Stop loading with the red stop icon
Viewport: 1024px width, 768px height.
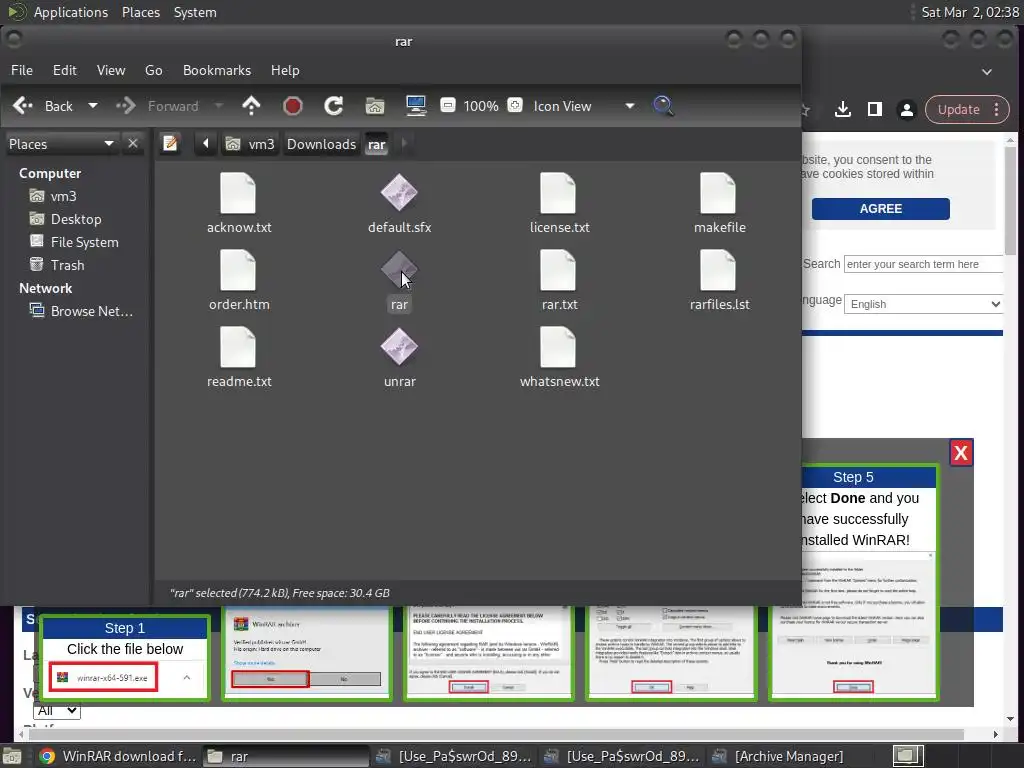click(293, 106)
